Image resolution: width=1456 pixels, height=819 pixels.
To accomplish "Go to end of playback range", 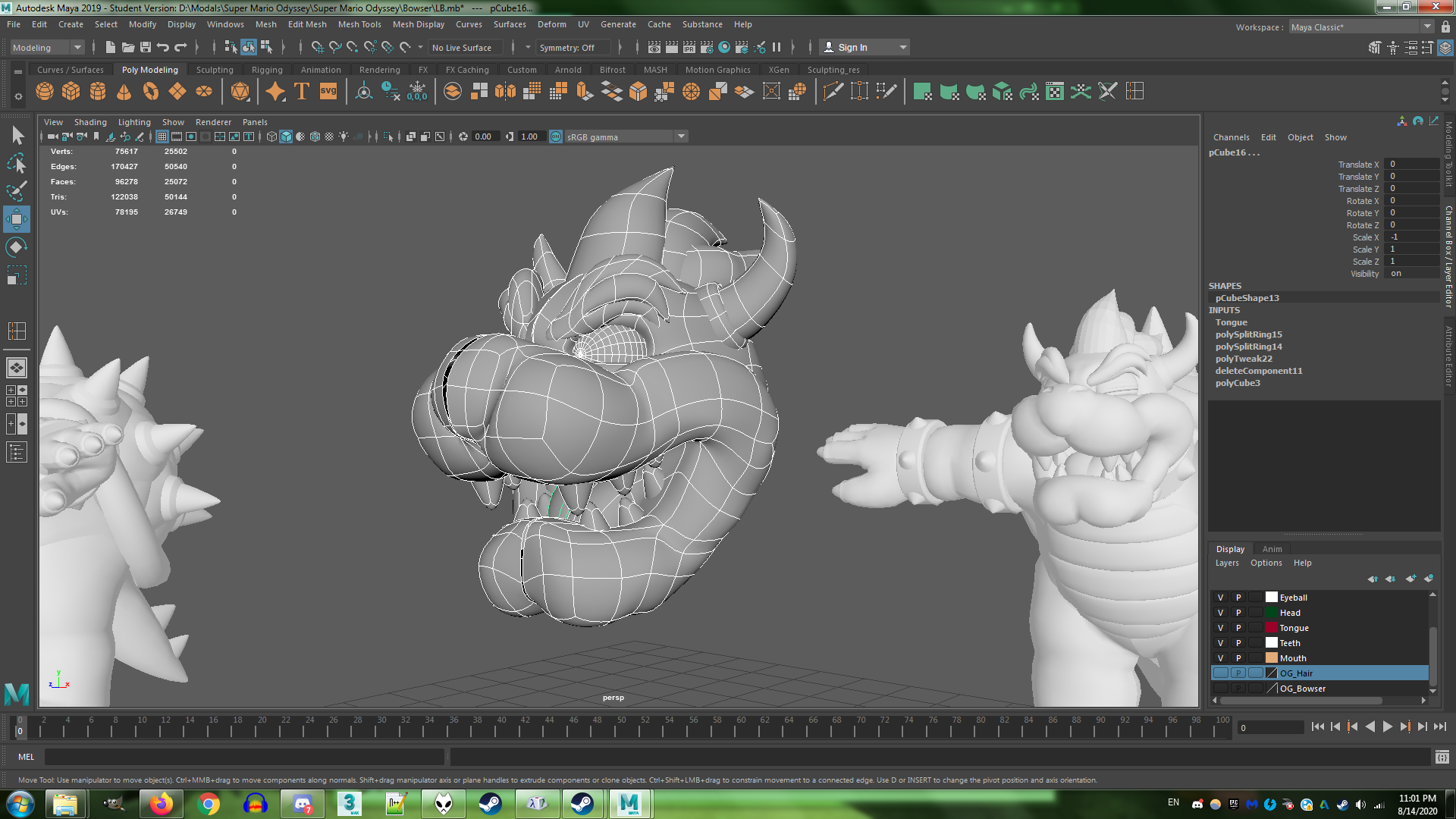I will [x=1440, y=726].
